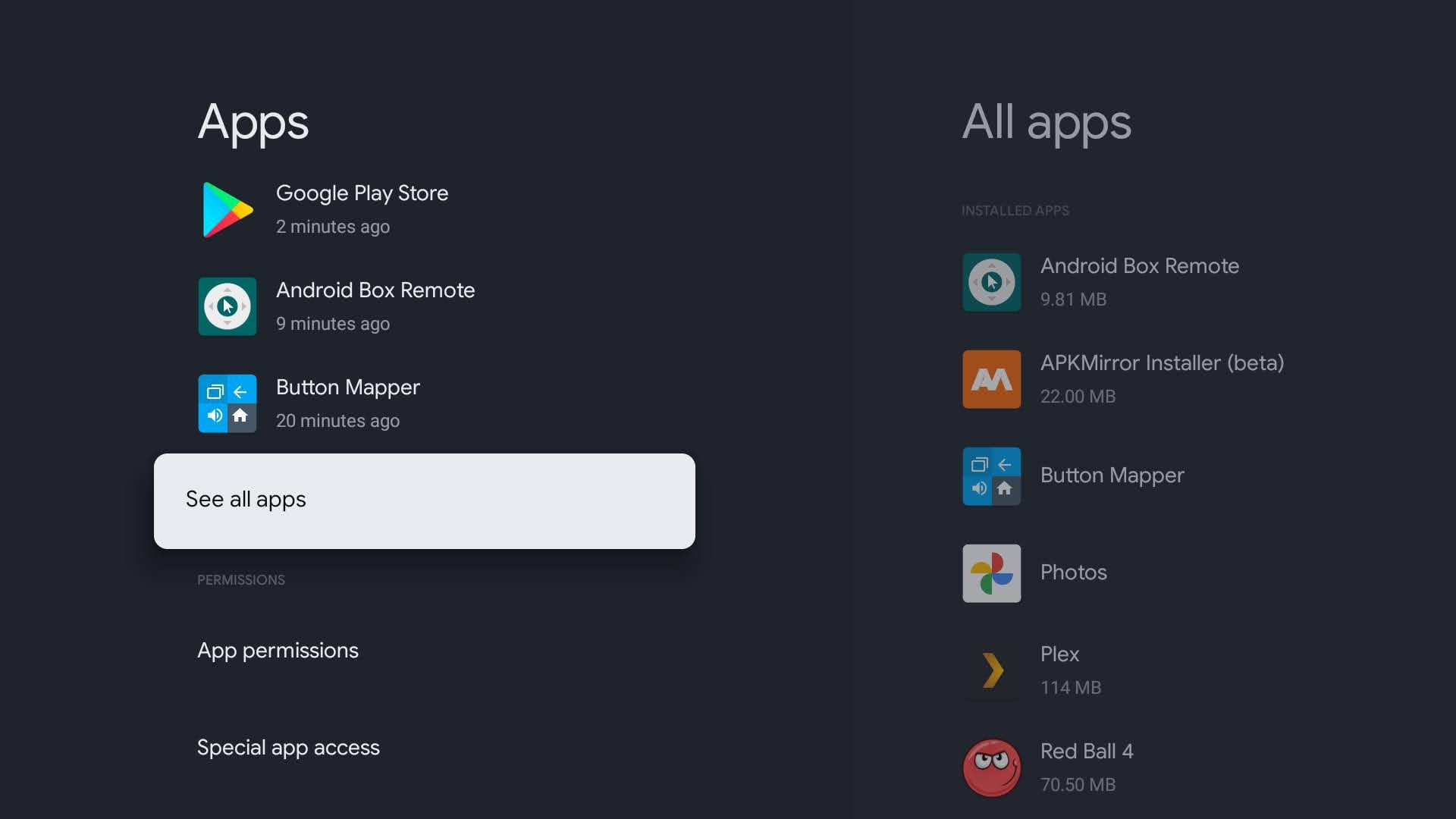This screenshot has height=819, width=1456.
Task: Select APKMirror Installer (beta) in the list
Action: pyautogui.click(x=1162, y=379)
